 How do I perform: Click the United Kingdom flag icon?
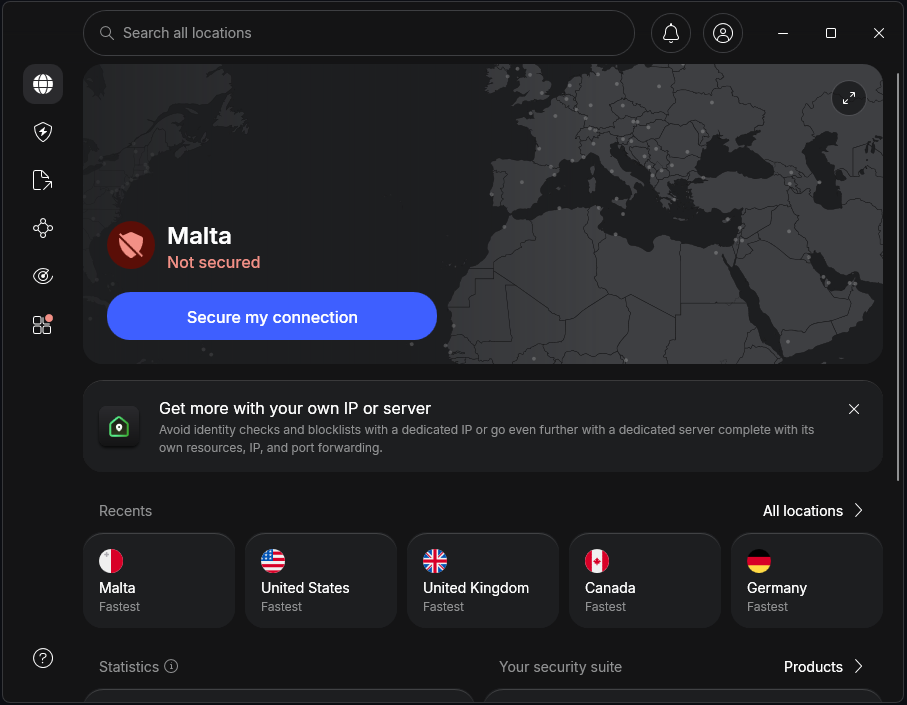click(x=435, y=561)
